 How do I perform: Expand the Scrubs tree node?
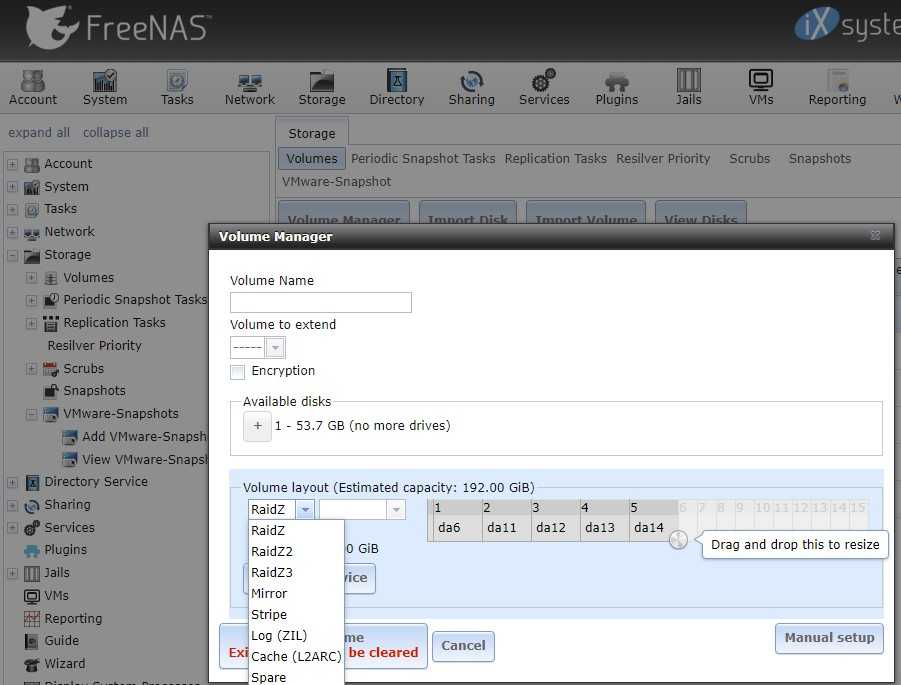31,369
